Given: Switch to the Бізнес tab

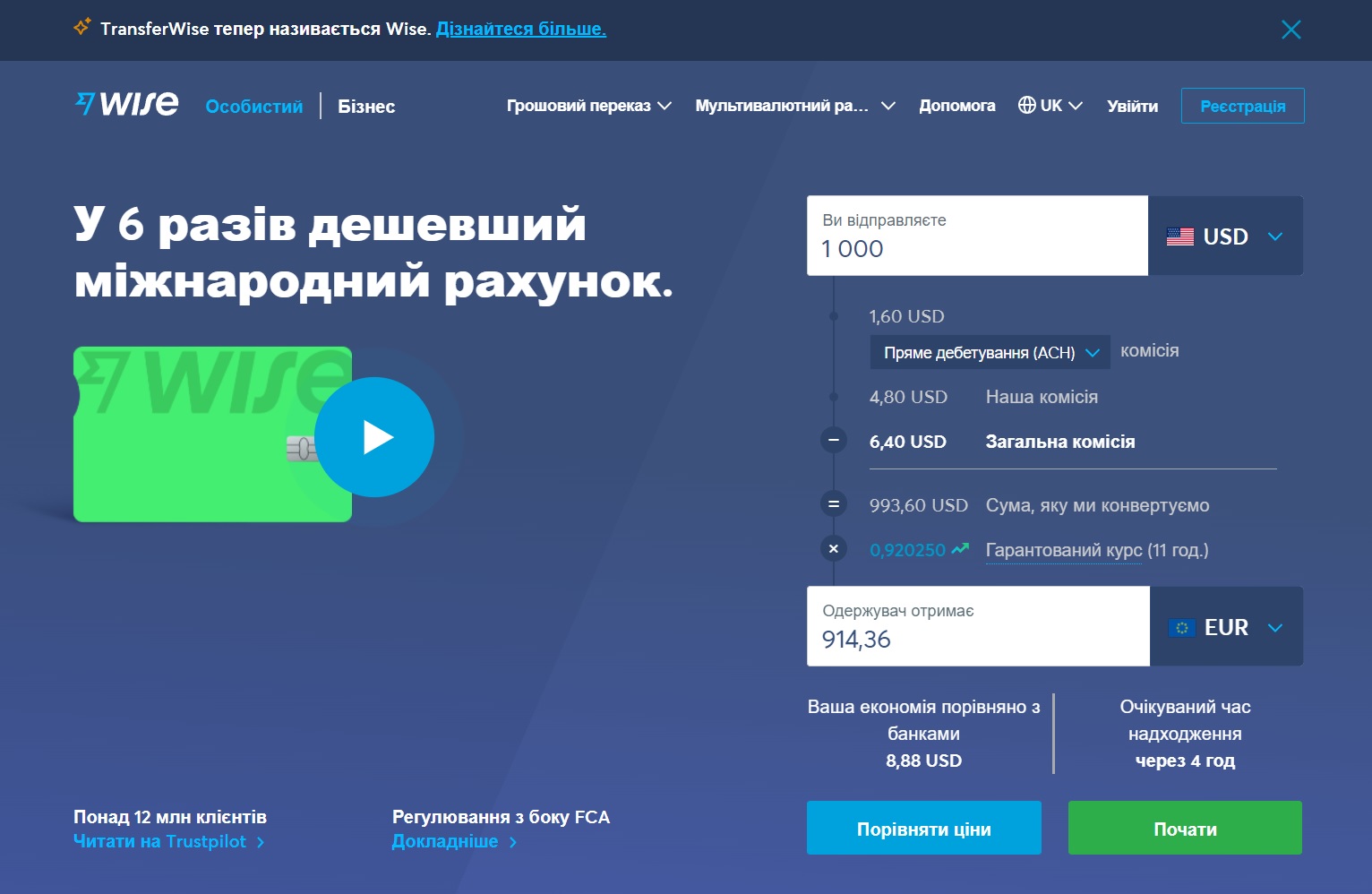Looking at the screenshot, I should point(366,107).
